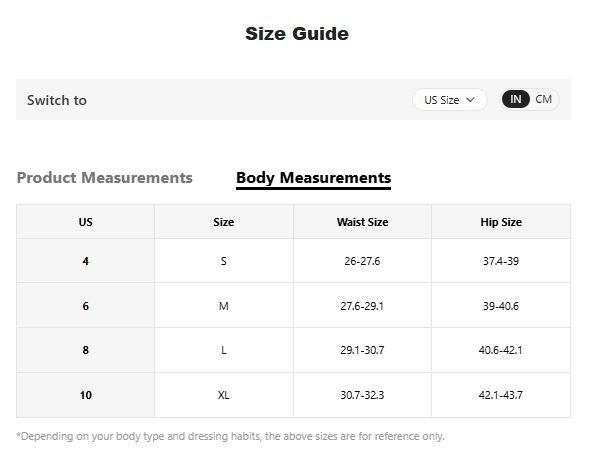
Task: Select the US size 6 row cell
Action: 85,305
